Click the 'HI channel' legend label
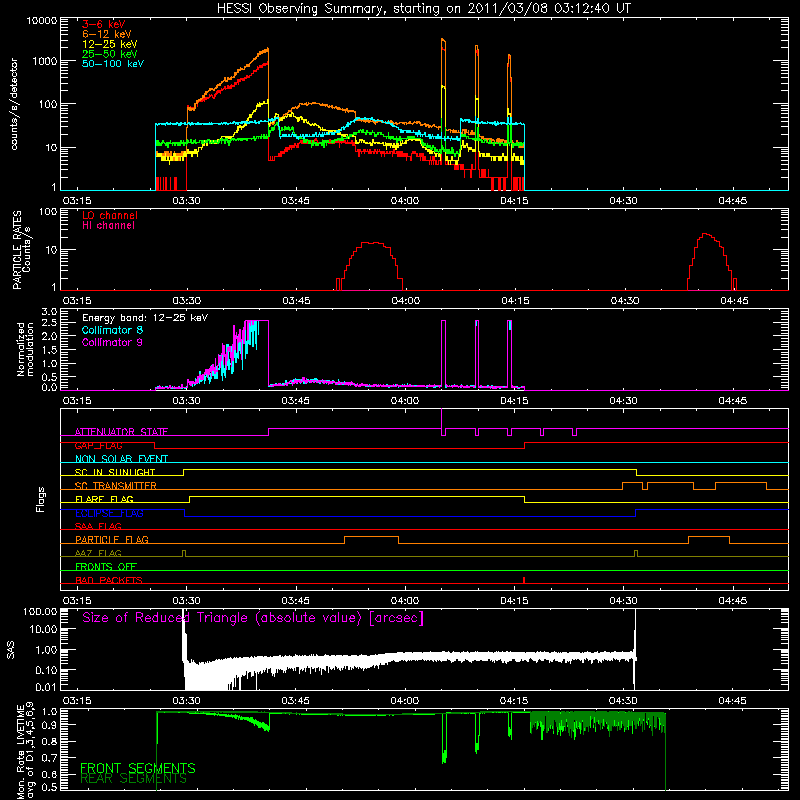Viewport: 800px width, 800px height. [x=108, y=226]
